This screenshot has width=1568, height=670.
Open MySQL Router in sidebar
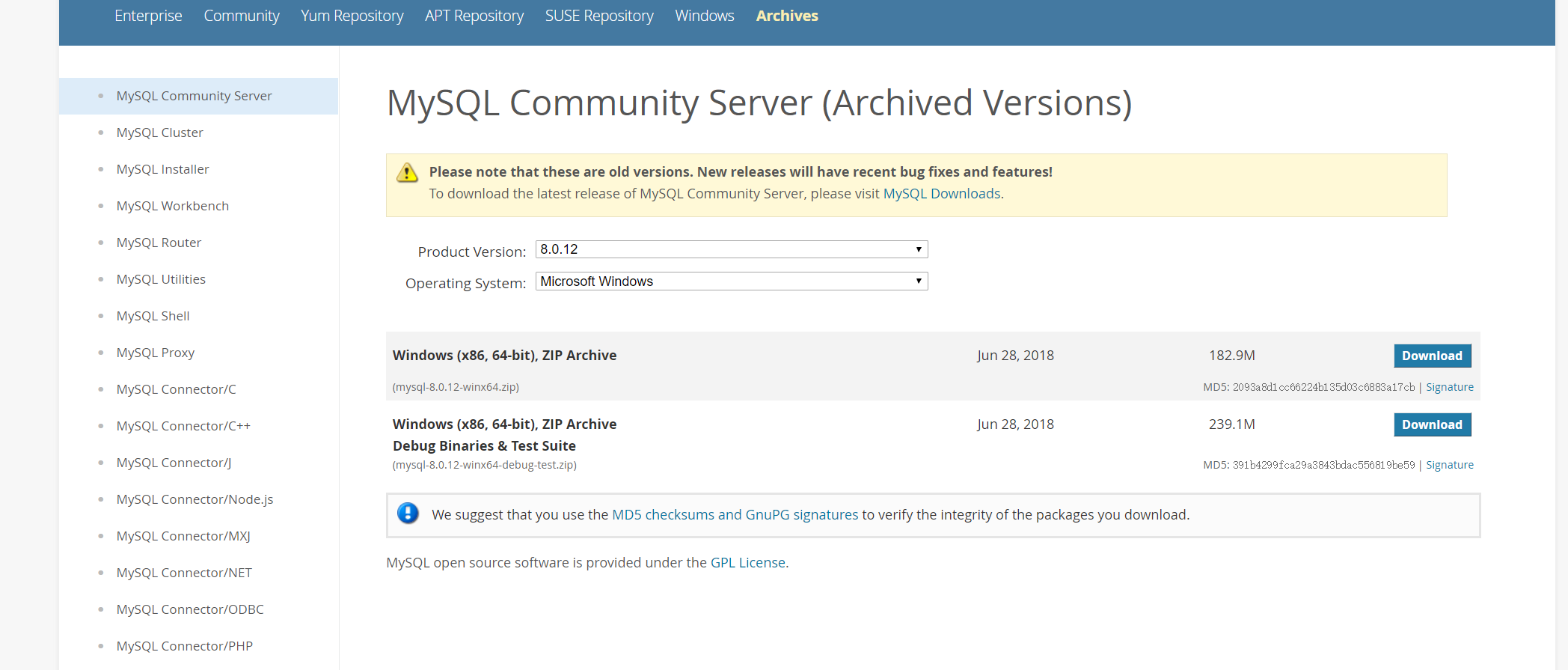click(159, 243)
